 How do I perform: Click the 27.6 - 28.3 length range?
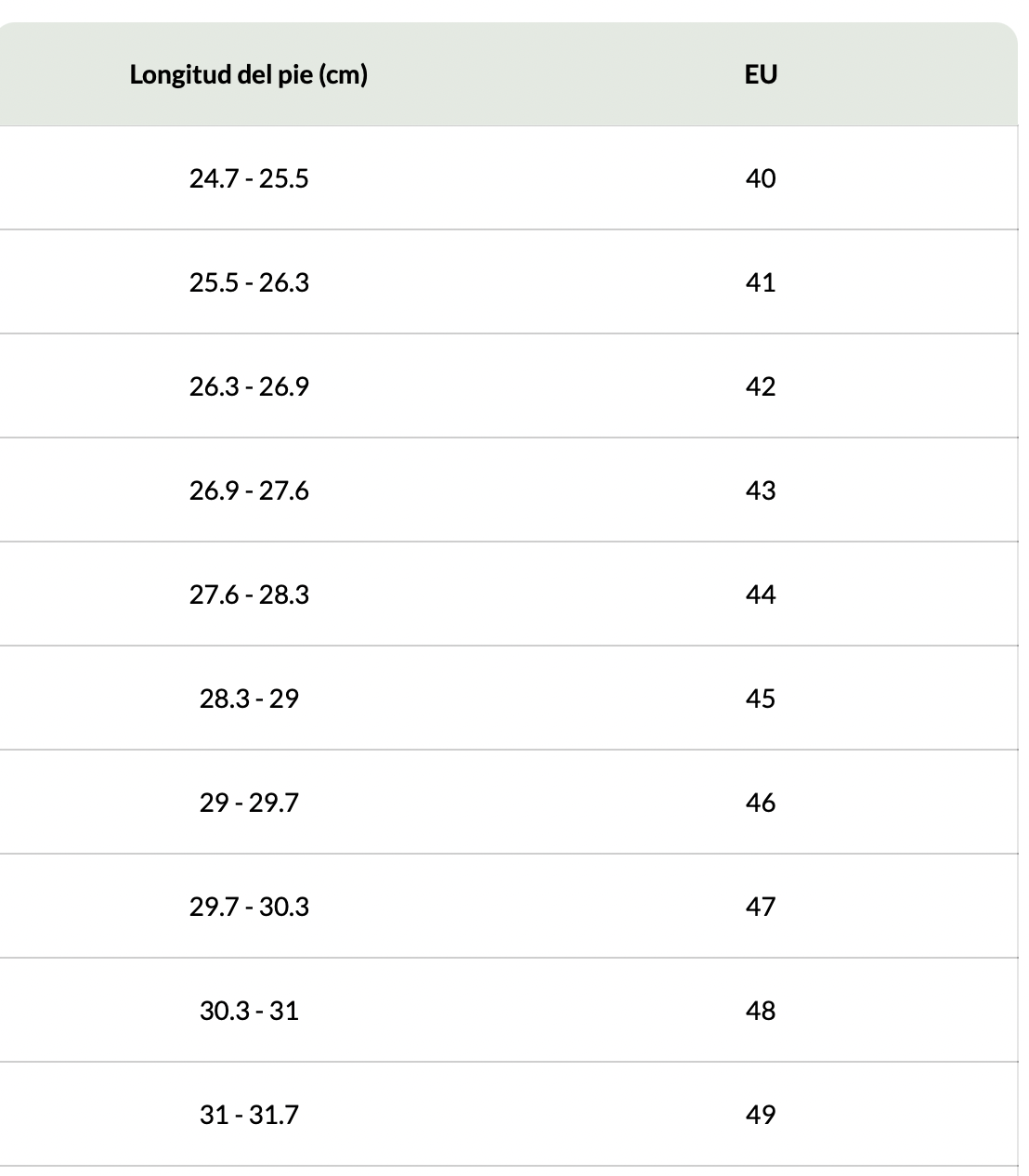[249, 595]
